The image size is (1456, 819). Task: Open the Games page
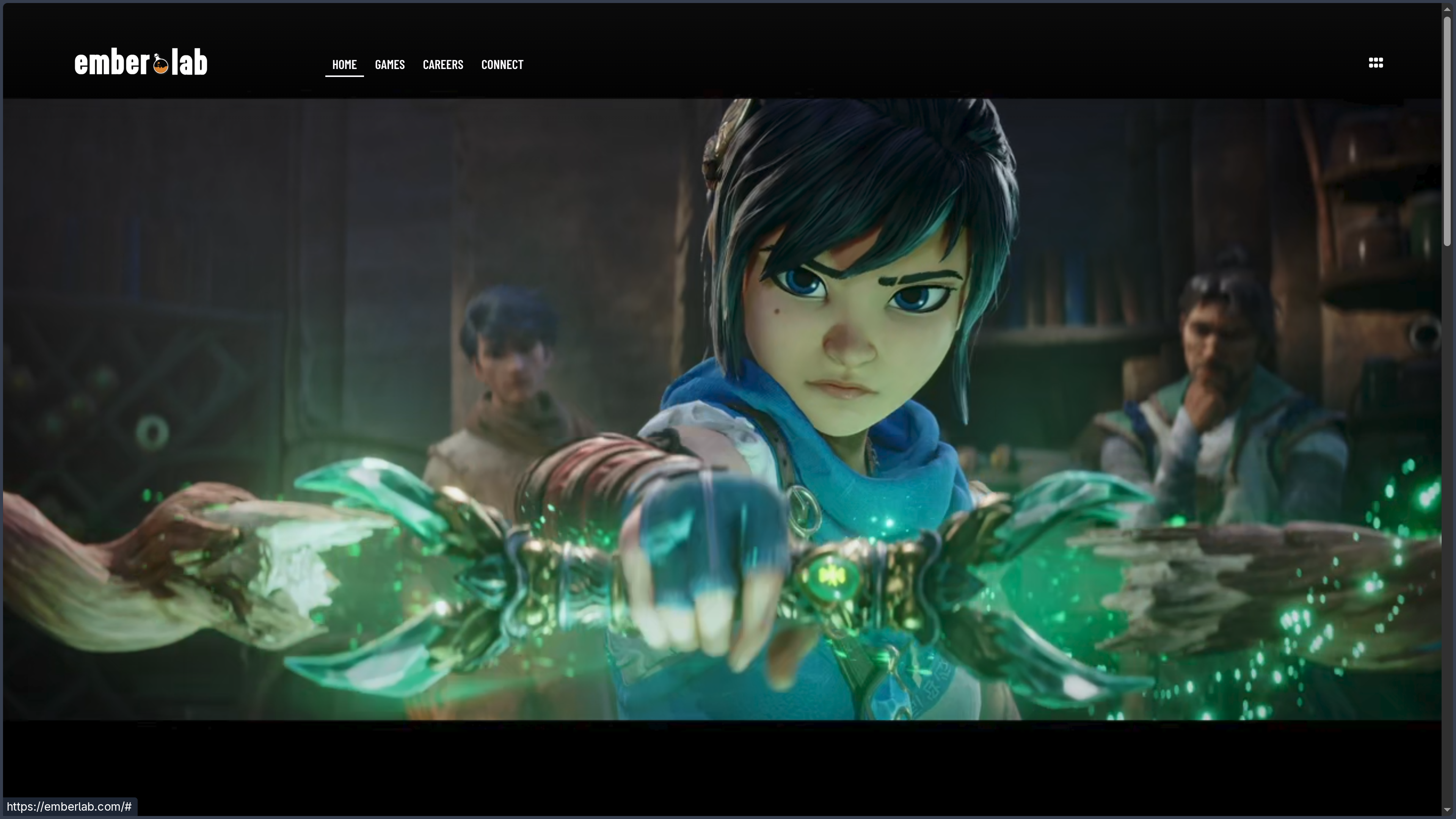(390, 64)
